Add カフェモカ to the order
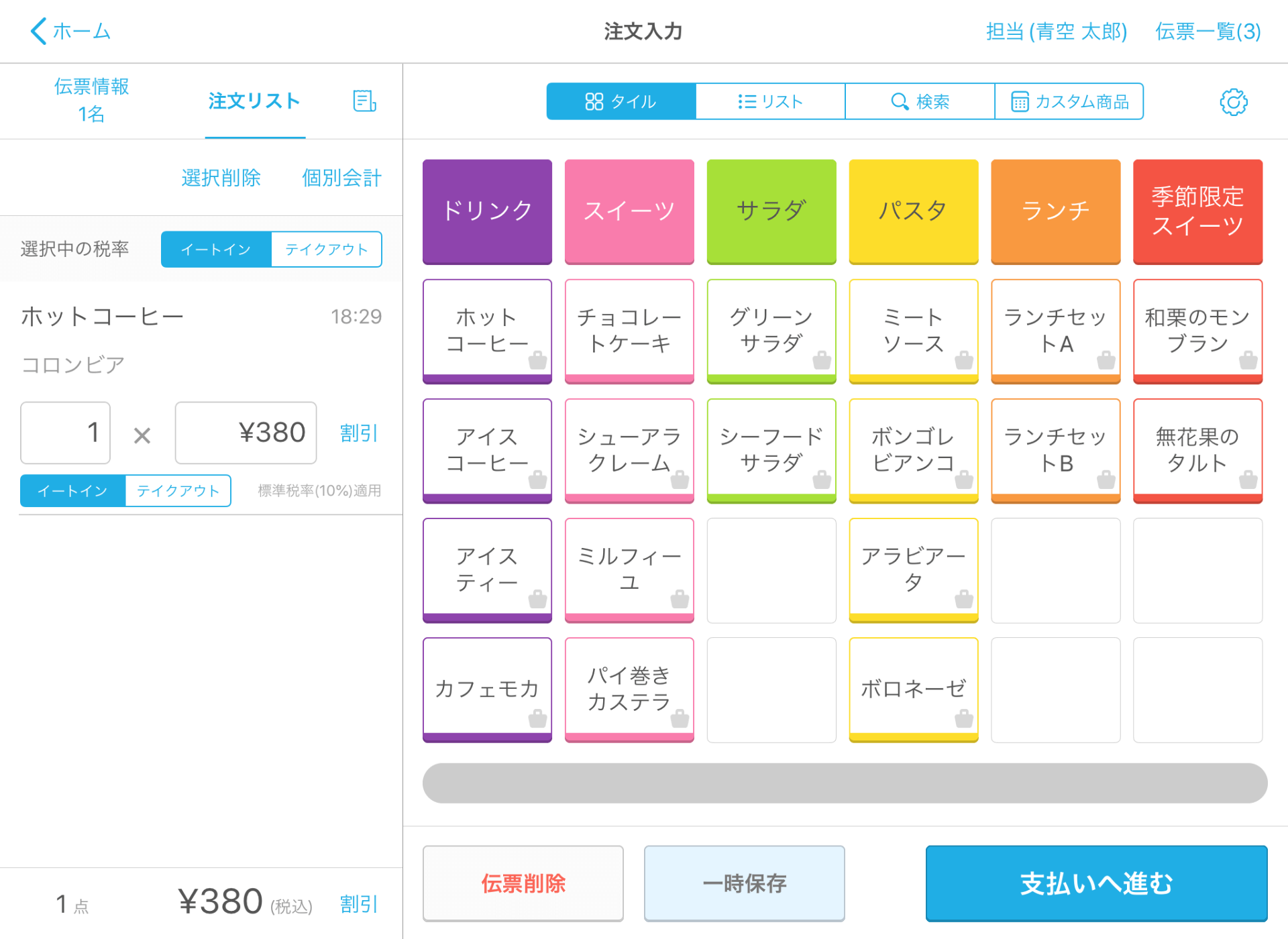 pos(488,689)
